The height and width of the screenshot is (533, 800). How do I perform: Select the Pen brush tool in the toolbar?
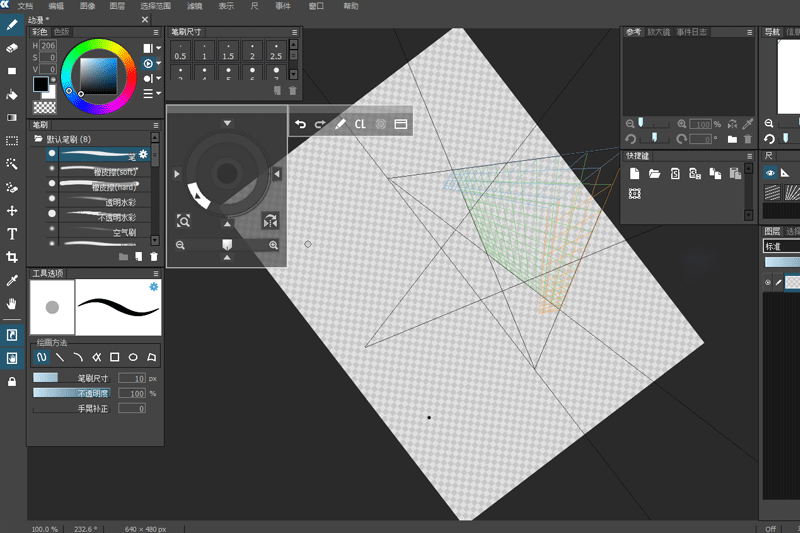pos(12,25)
